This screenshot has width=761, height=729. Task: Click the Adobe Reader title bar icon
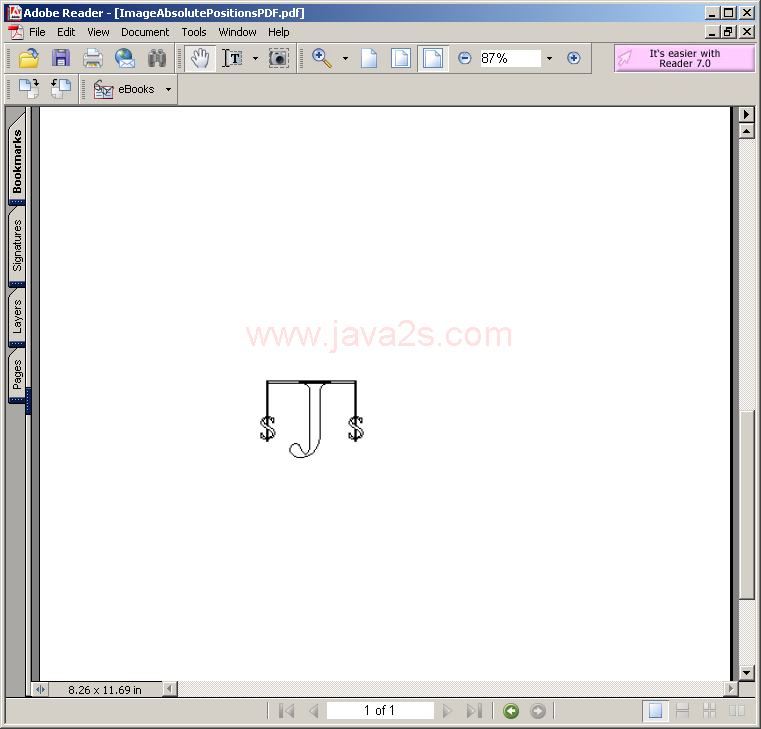tap(15, 13)
